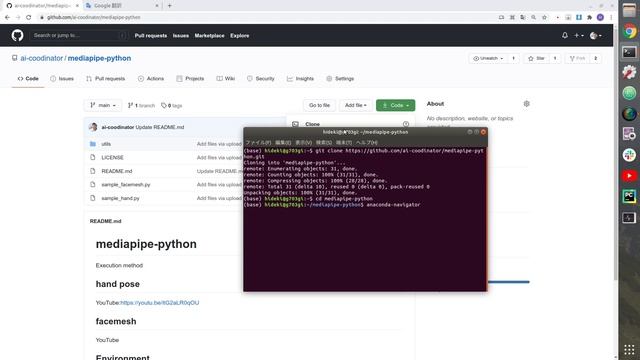This screenshot has height=360, width=640.
Task: Open Terminal from the dock
Action: (x=629, y=52)
